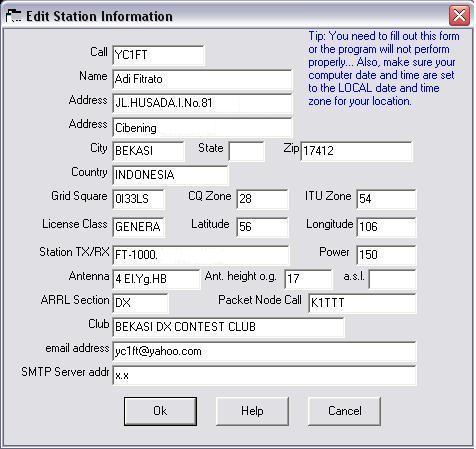This screenshot has height=449, width=476.
Task: Click the empty State field
Action: click(x=247, y=151)
